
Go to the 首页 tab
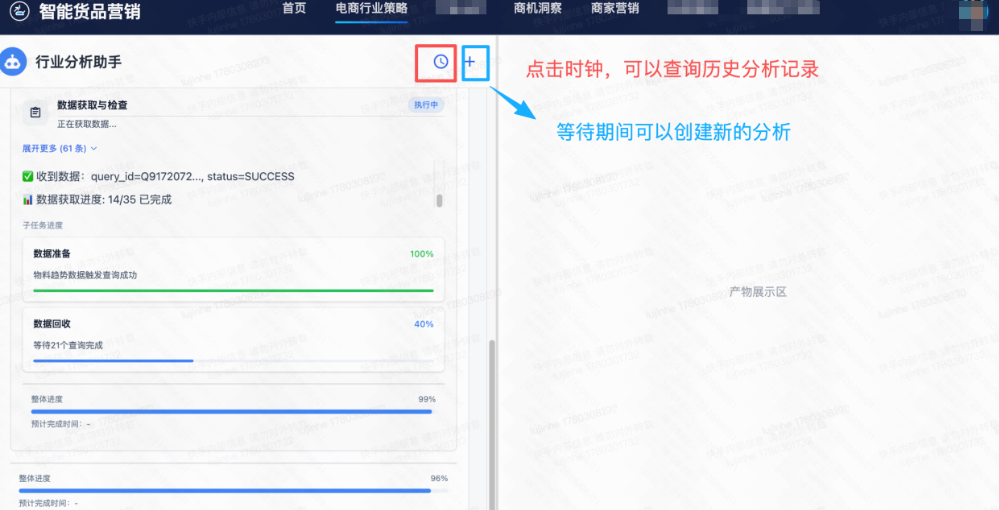[x=294, y=8]
